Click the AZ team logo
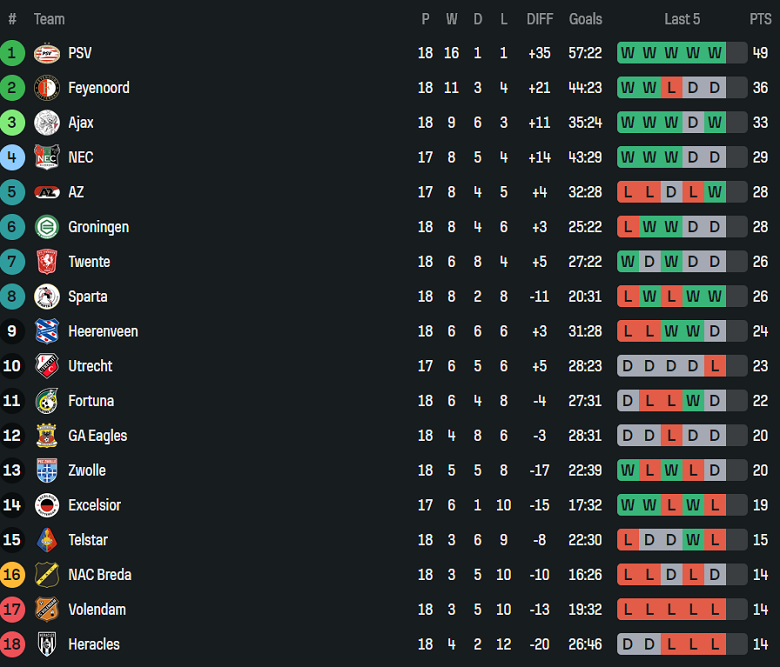Image resolution: width=780 pixels, height=667 pixels. click(47, 192)
